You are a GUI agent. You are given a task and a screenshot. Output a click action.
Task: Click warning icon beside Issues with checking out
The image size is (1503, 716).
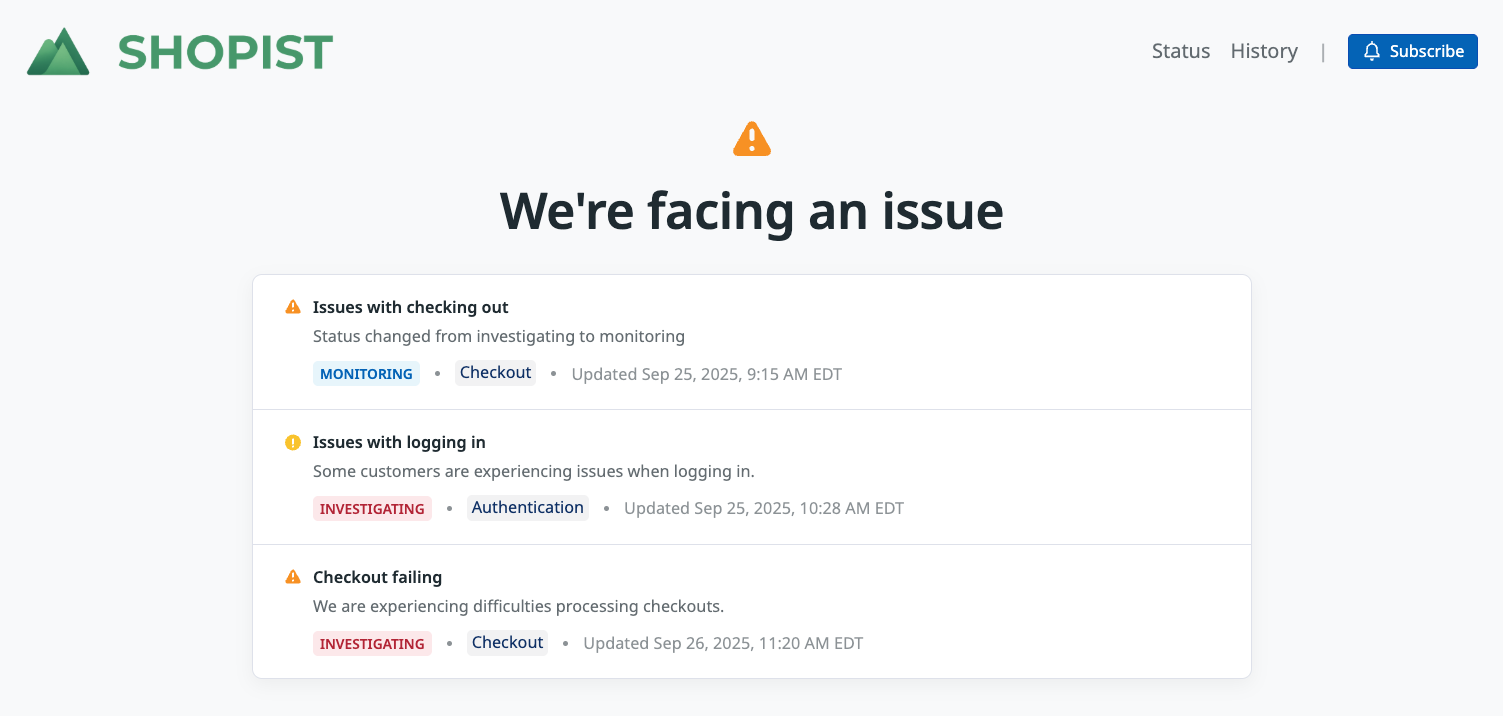coord(293,307)
